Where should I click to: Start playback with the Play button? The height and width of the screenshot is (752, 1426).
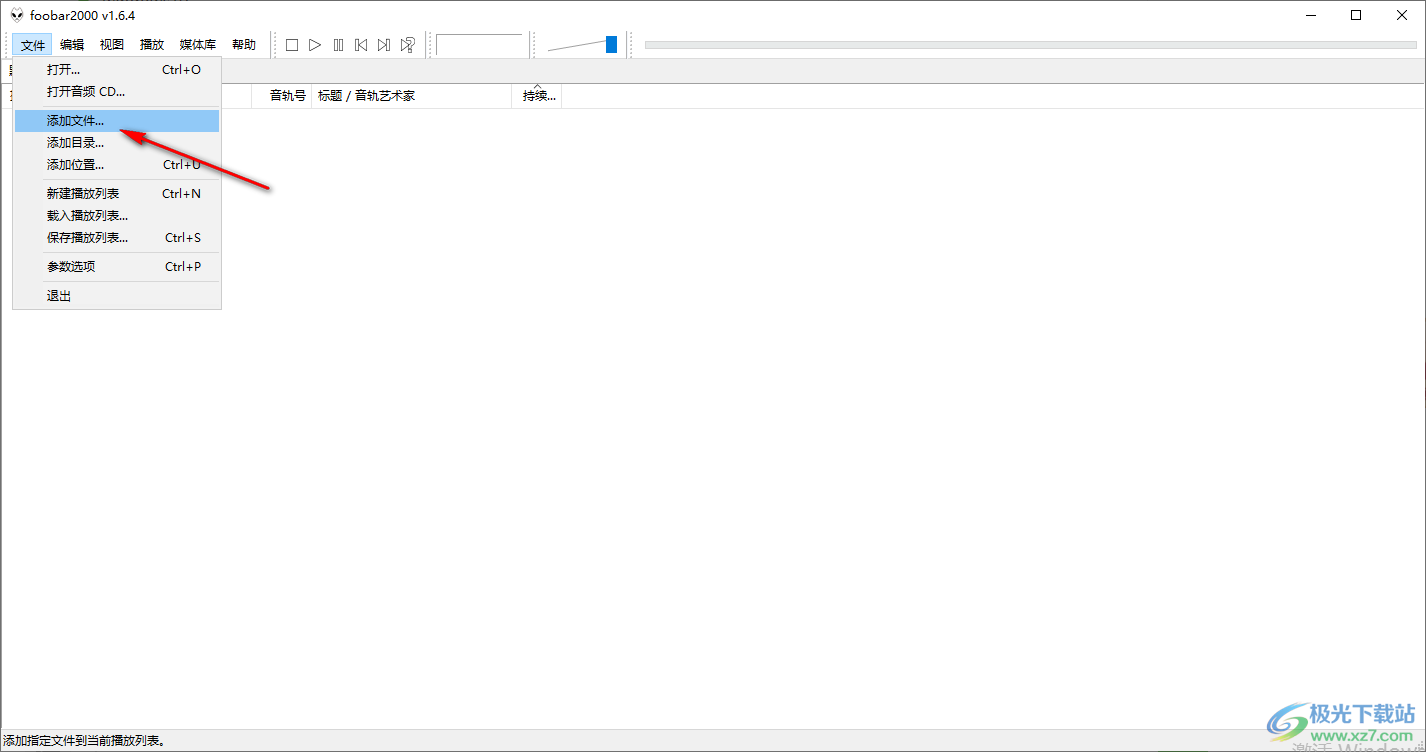(315, 45)
